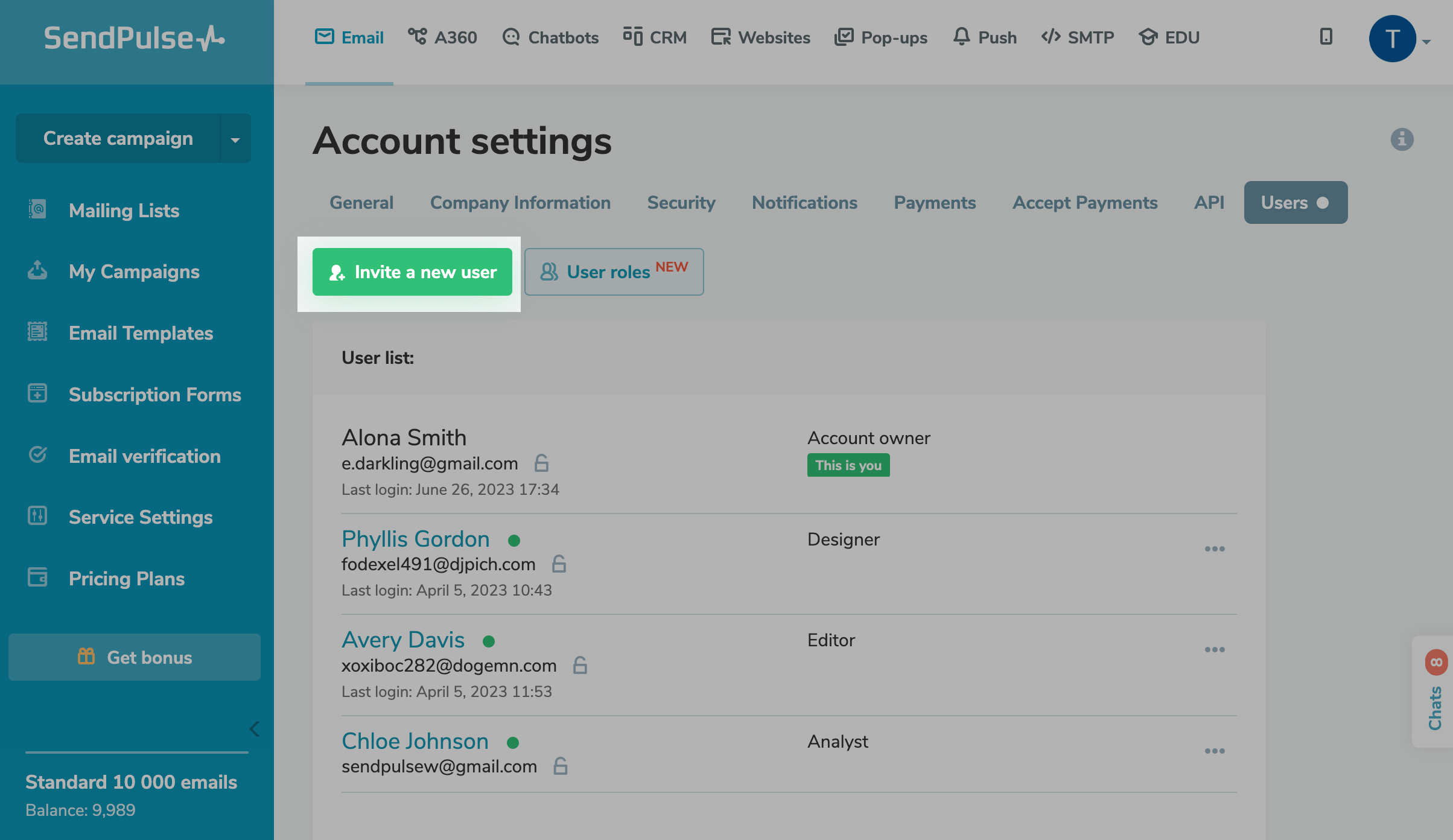Open the Email verification sidebar item
The image size is (1453, 840).
tap(144, 456)
